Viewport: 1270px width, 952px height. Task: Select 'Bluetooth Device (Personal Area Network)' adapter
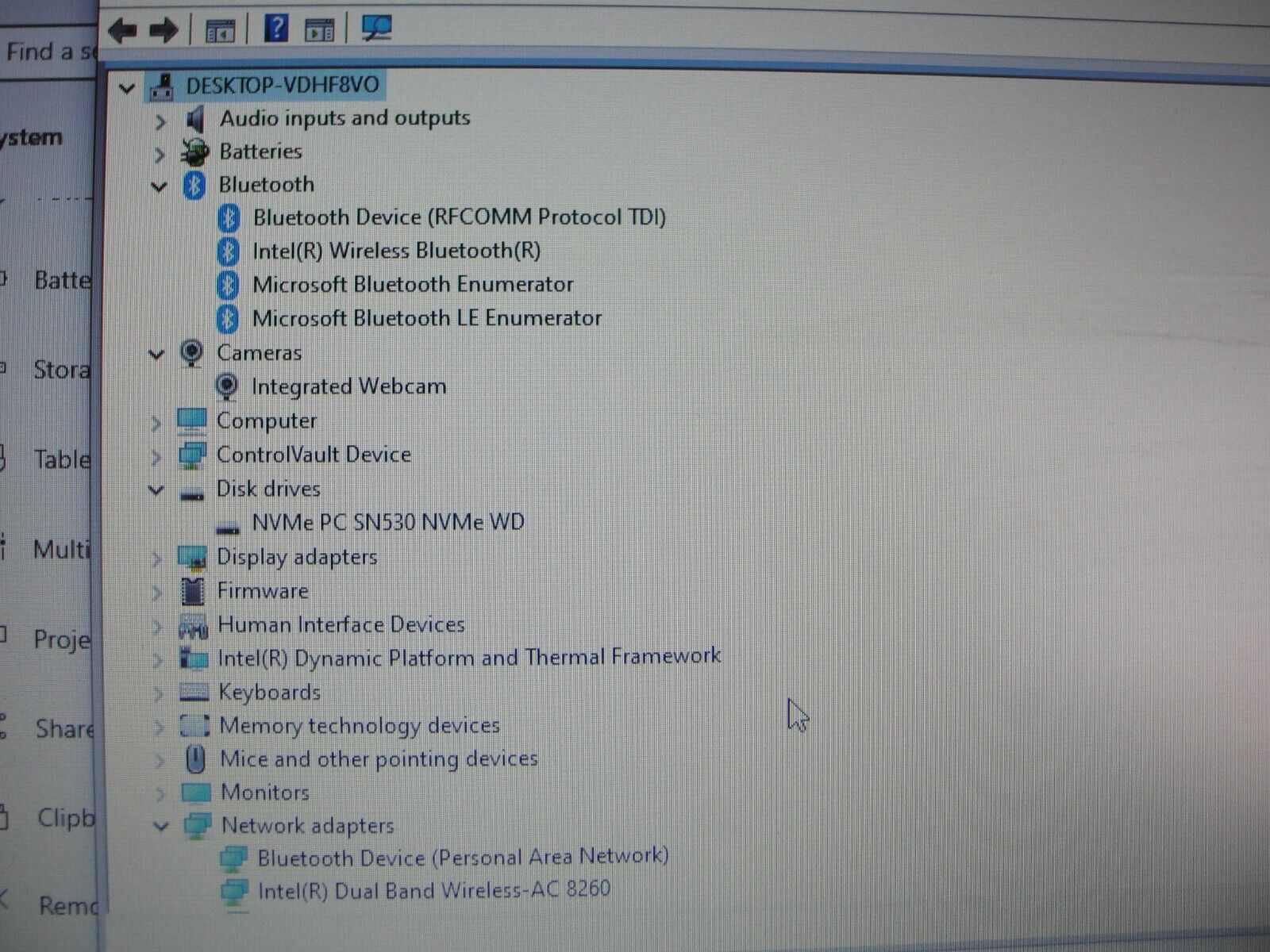[x=463, y=857]
